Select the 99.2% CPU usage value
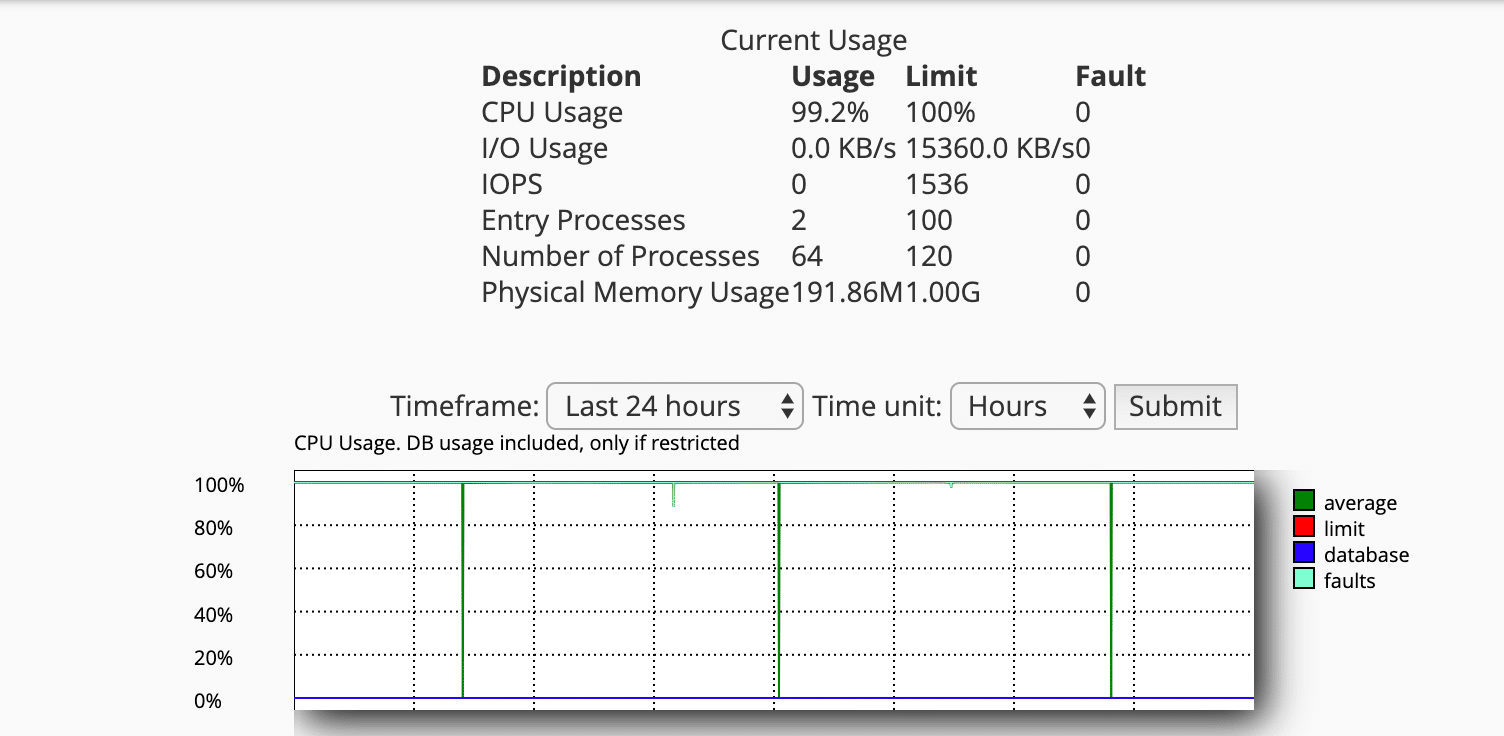This screenshot has width=1504, height=736. tap(830, 113)
